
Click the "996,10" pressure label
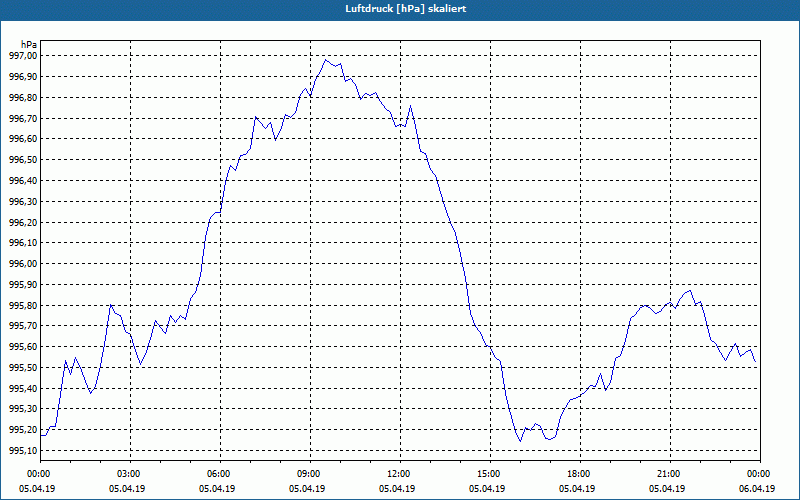coord(23,243)
